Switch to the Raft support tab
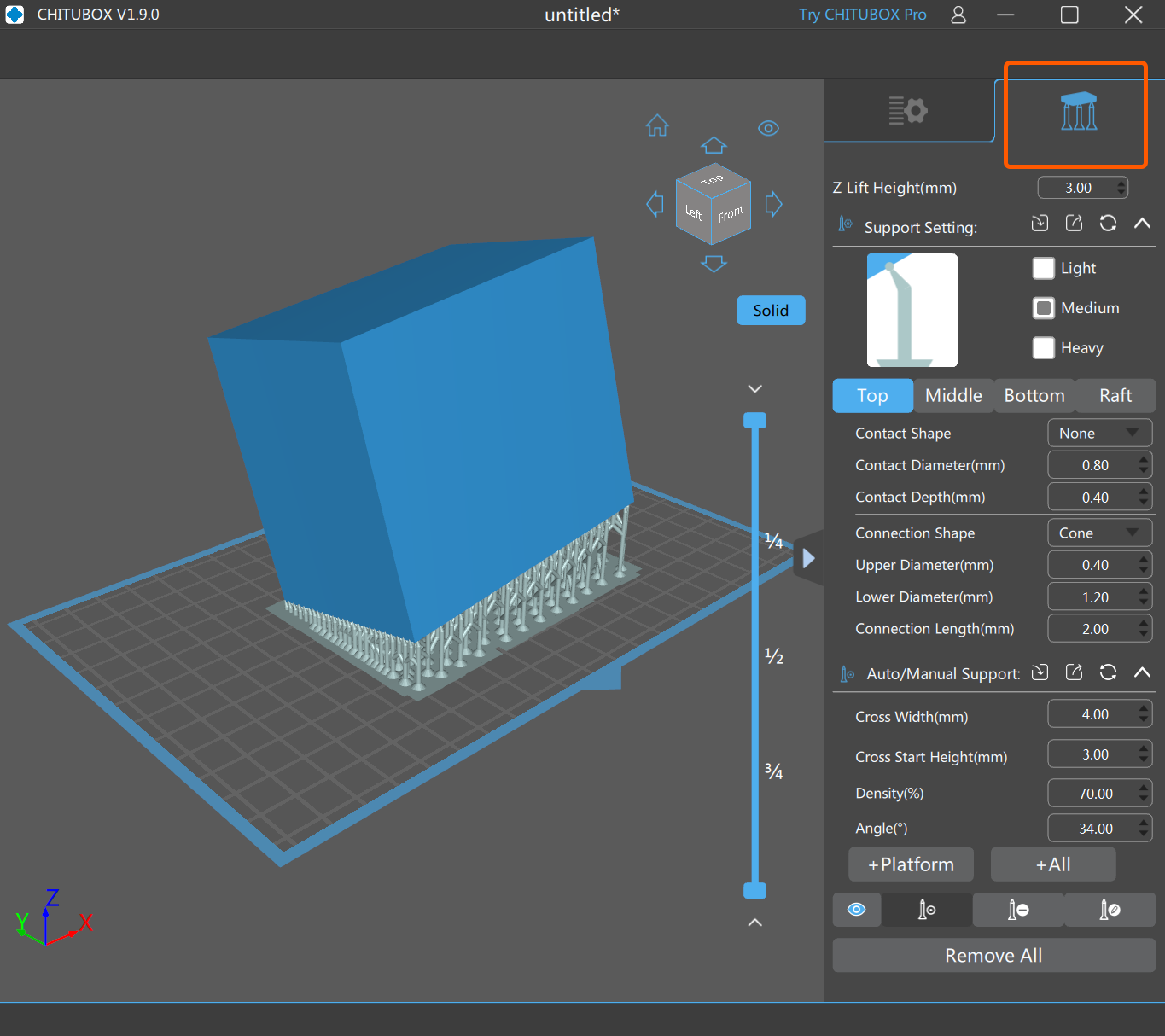Viewport: 1165px width, 1036px height. pyautogui.click(x=1115, y=396)
